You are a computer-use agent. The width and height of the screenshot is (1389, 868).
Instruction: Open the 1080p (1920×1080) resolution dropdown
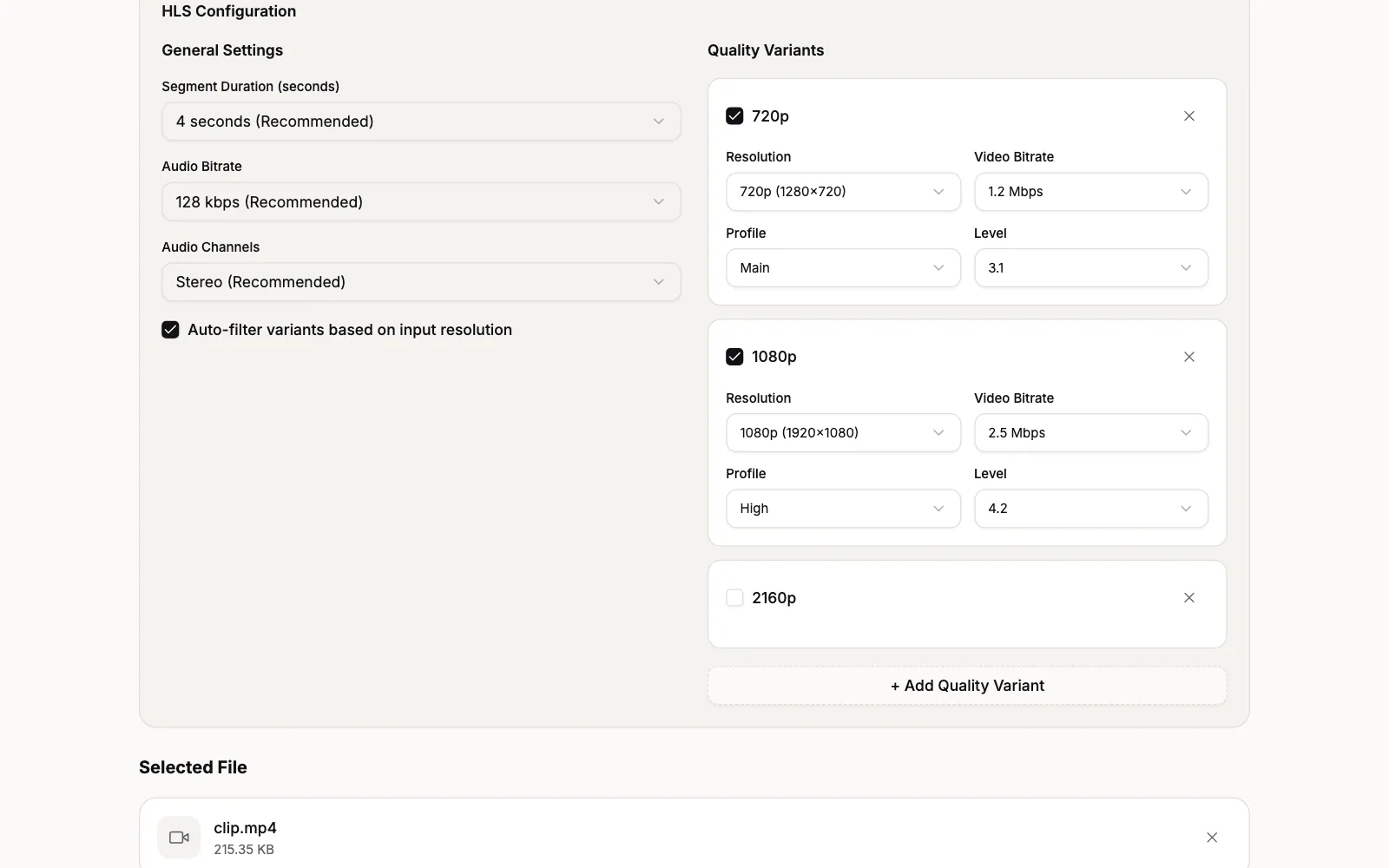coord(843,433)
